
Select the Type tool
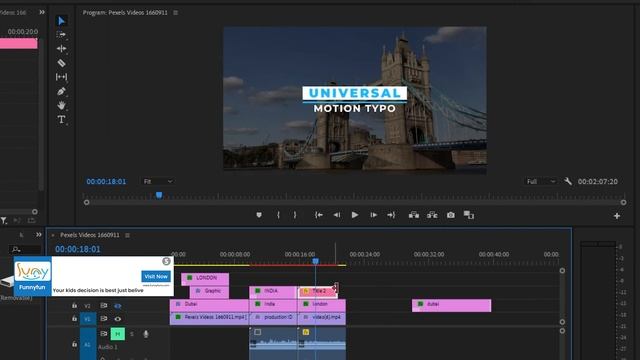pos(61,119)
